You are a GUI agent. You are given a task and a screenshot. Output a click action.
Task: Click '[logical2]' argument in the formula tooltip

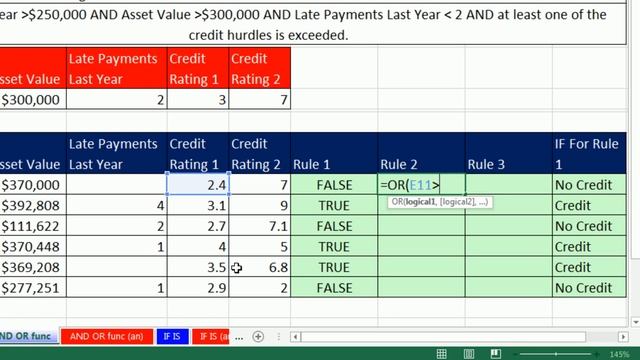click(457, 202)
